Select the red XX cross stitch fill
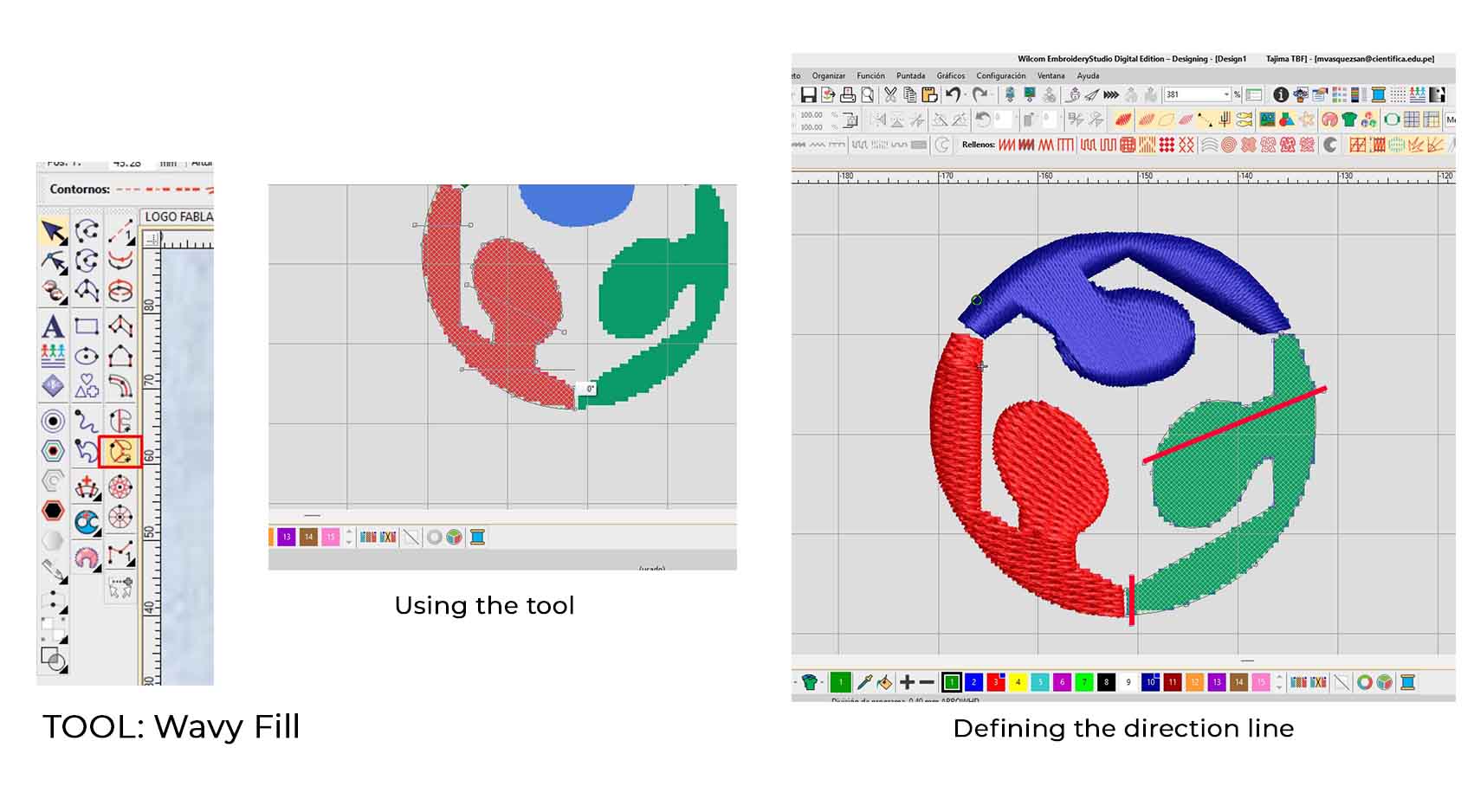 [x=1186, y=145]
